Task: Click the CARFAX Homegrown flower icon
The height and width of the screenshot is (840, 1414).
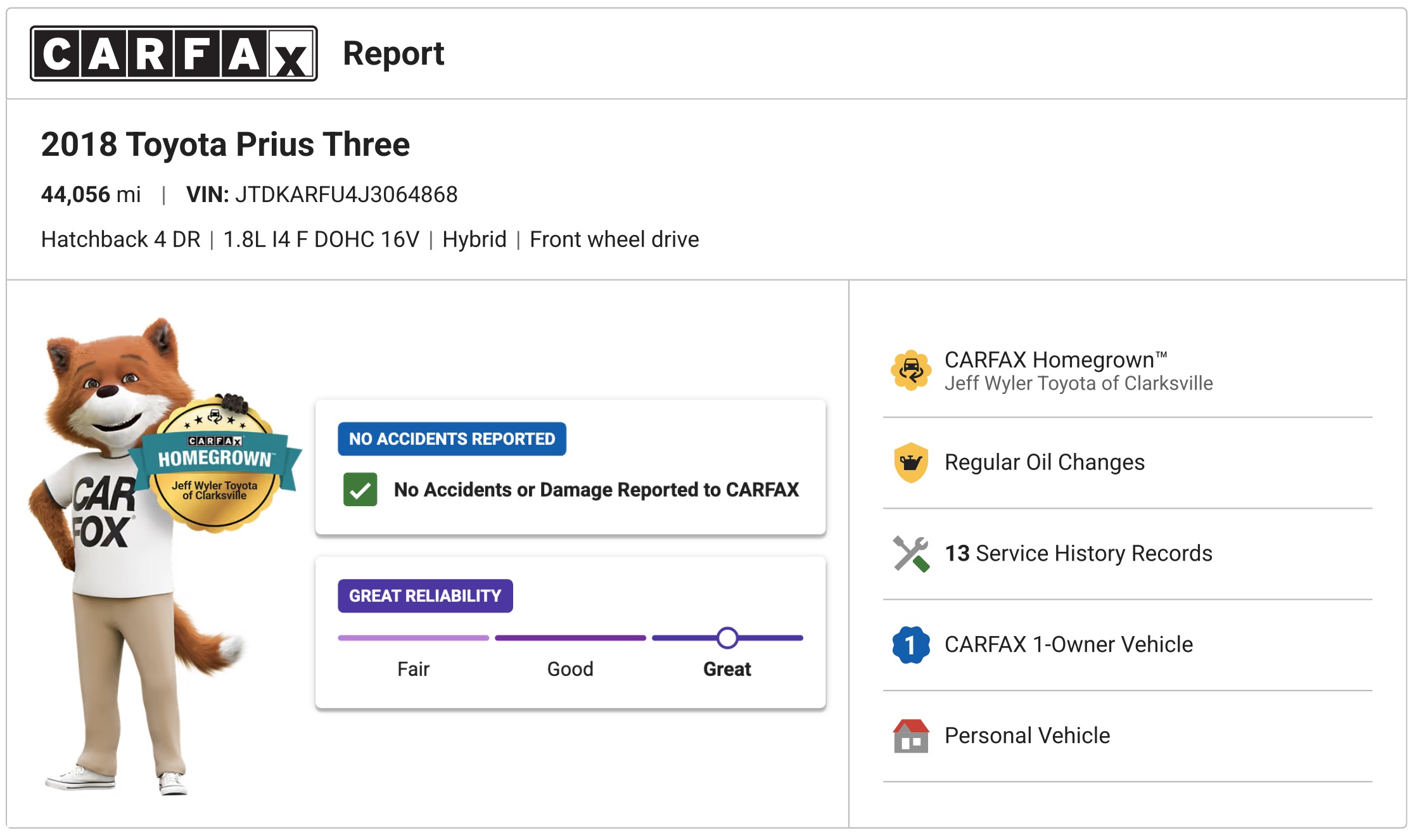Action: (x=911, y=371)
